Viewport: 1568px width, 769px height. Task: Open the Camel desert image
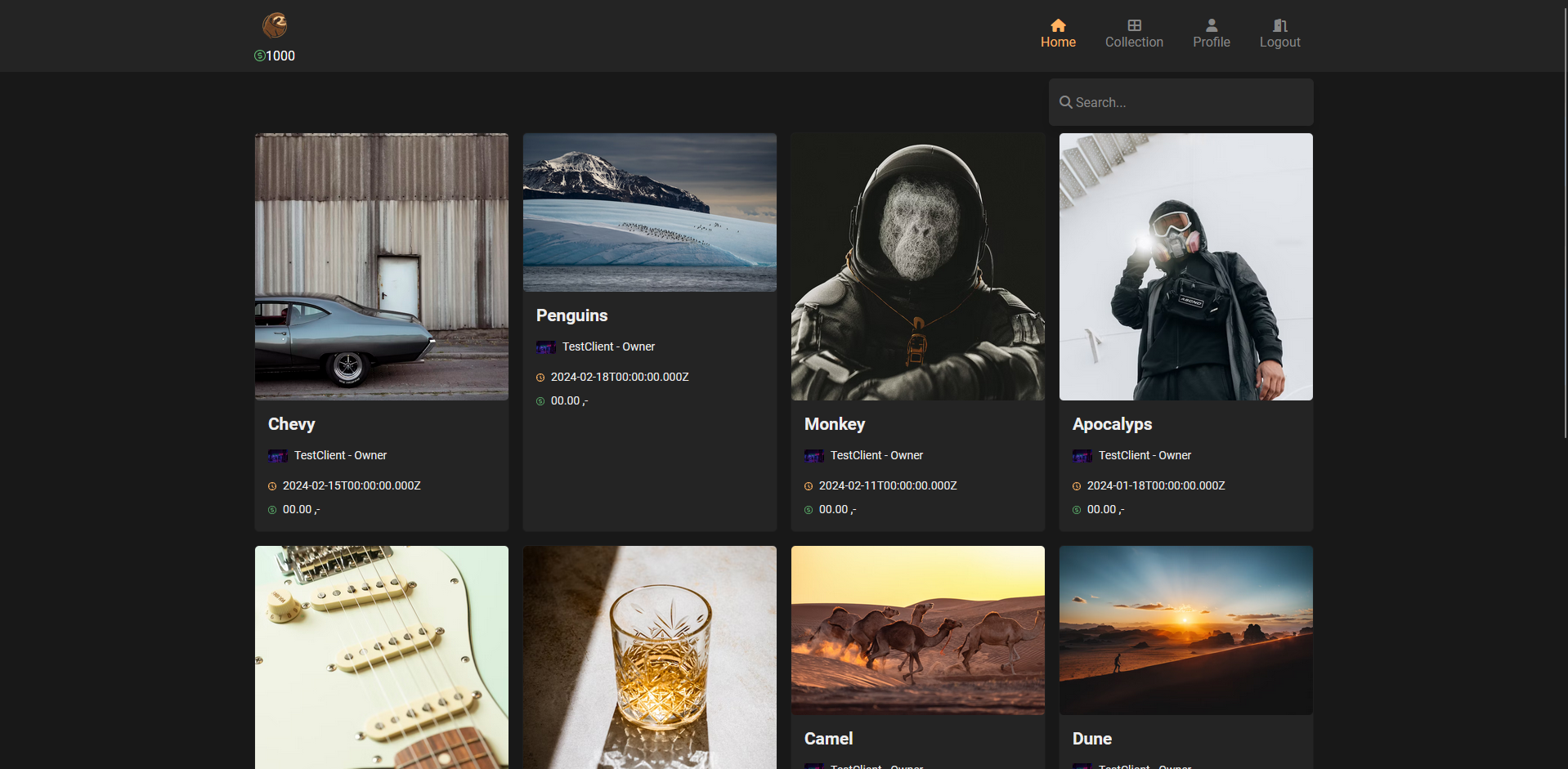click(918, 630)
